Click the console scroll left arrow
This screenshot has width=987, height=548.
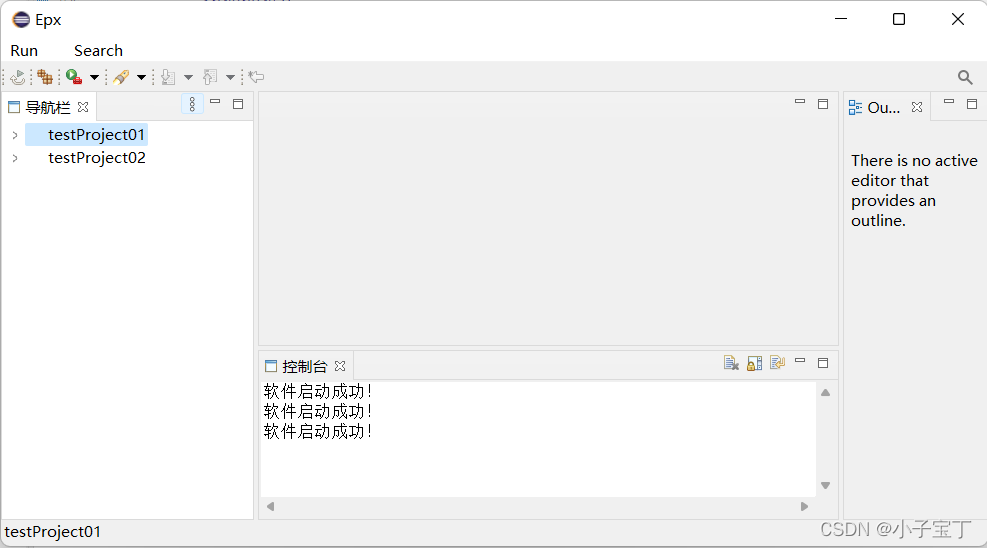(271, 506)
